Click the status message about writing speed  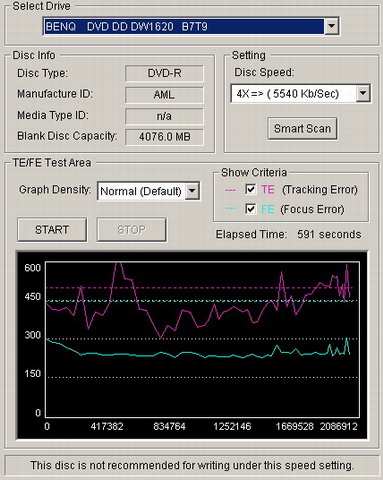192,465
